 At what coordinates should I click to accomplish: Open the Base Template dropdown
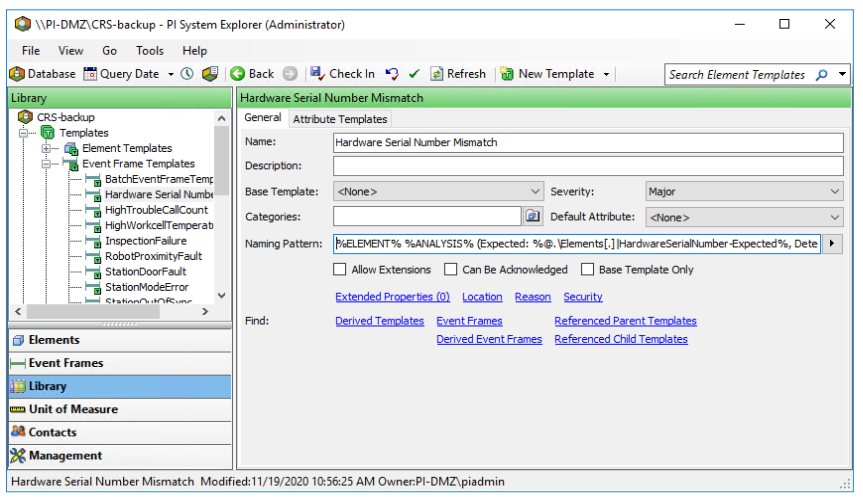[x=438, y=192]
